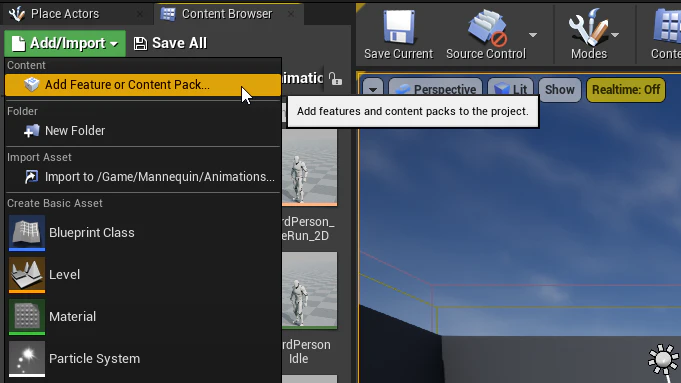Change the Lit view mode
The image size is (681, 383).
click(511, 89)
